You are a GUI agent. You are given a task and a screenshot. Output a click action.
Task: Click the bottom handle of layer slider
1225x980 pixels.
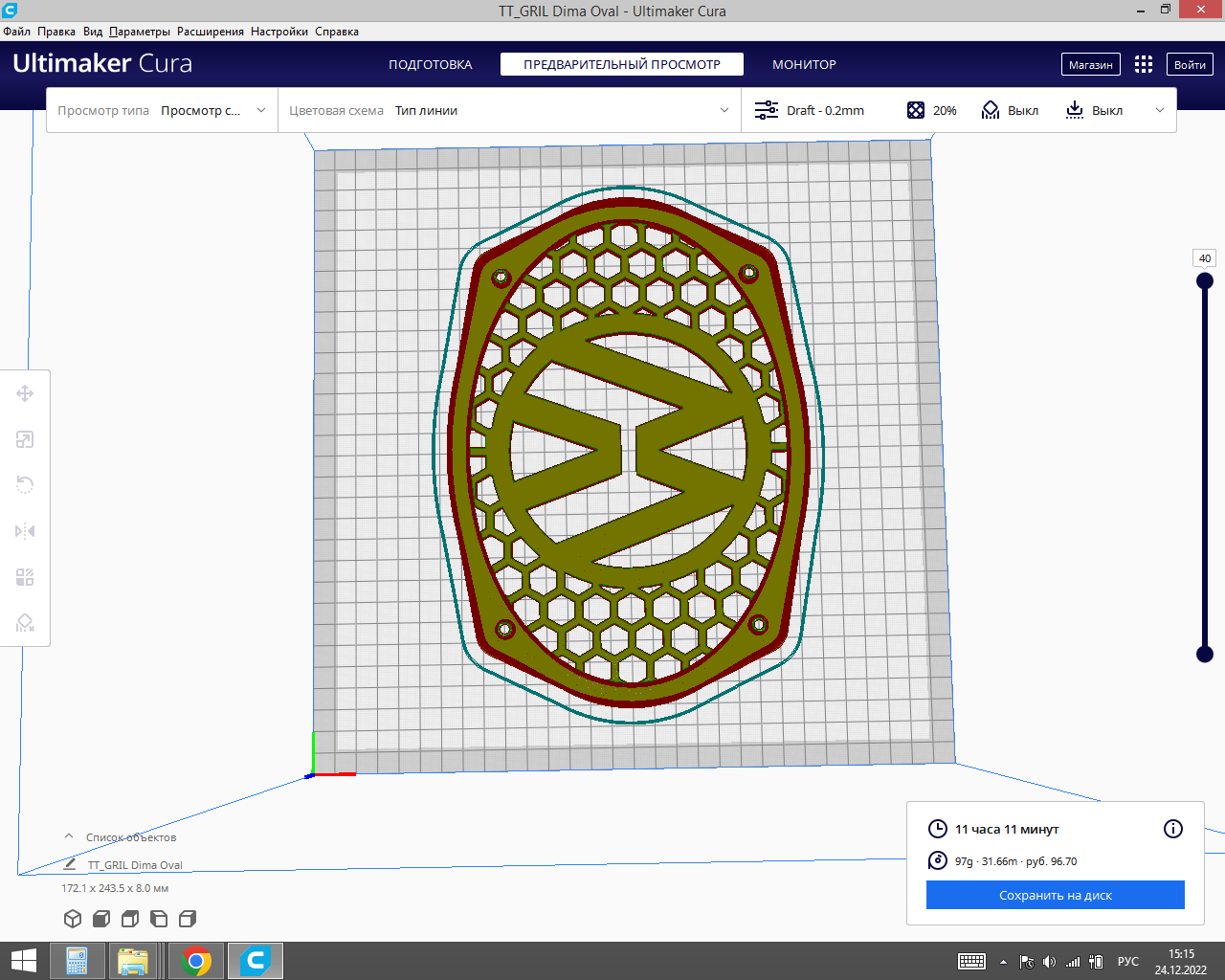1205,654
